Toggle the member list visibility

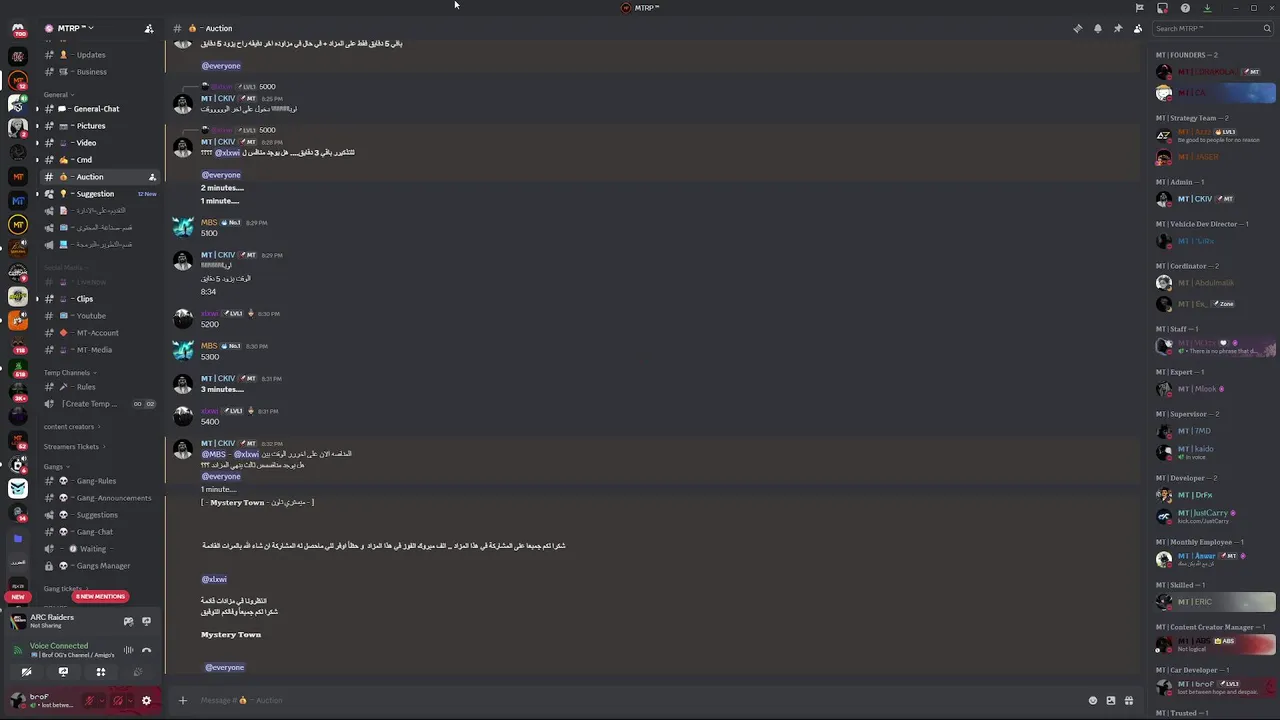[x=1138, y=29]
